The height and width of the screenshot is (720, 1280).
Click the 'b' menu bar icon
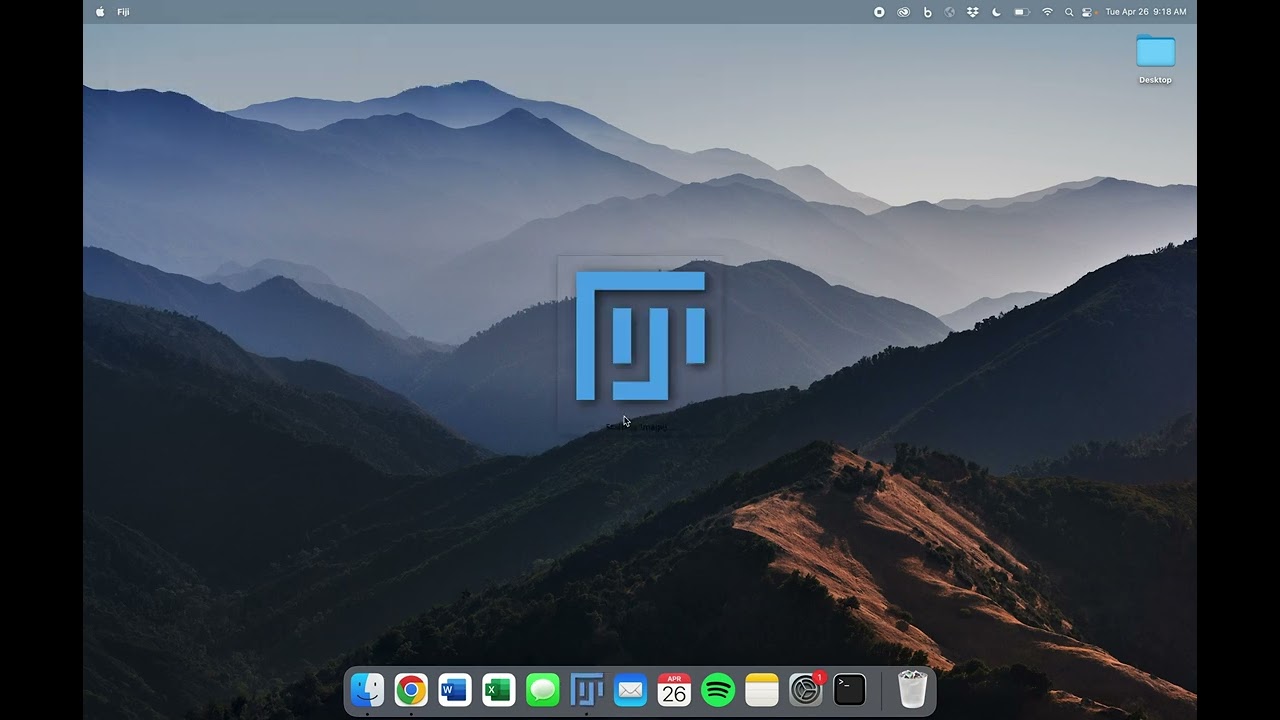(x=927, y=12)
